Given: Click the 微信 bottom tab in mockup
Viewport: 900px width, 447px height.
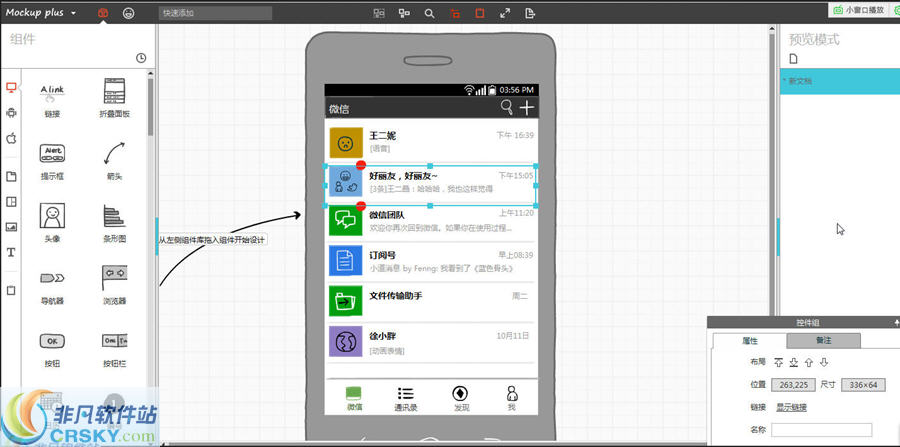Looking at the screenshot, I should [x=354, y=399].
